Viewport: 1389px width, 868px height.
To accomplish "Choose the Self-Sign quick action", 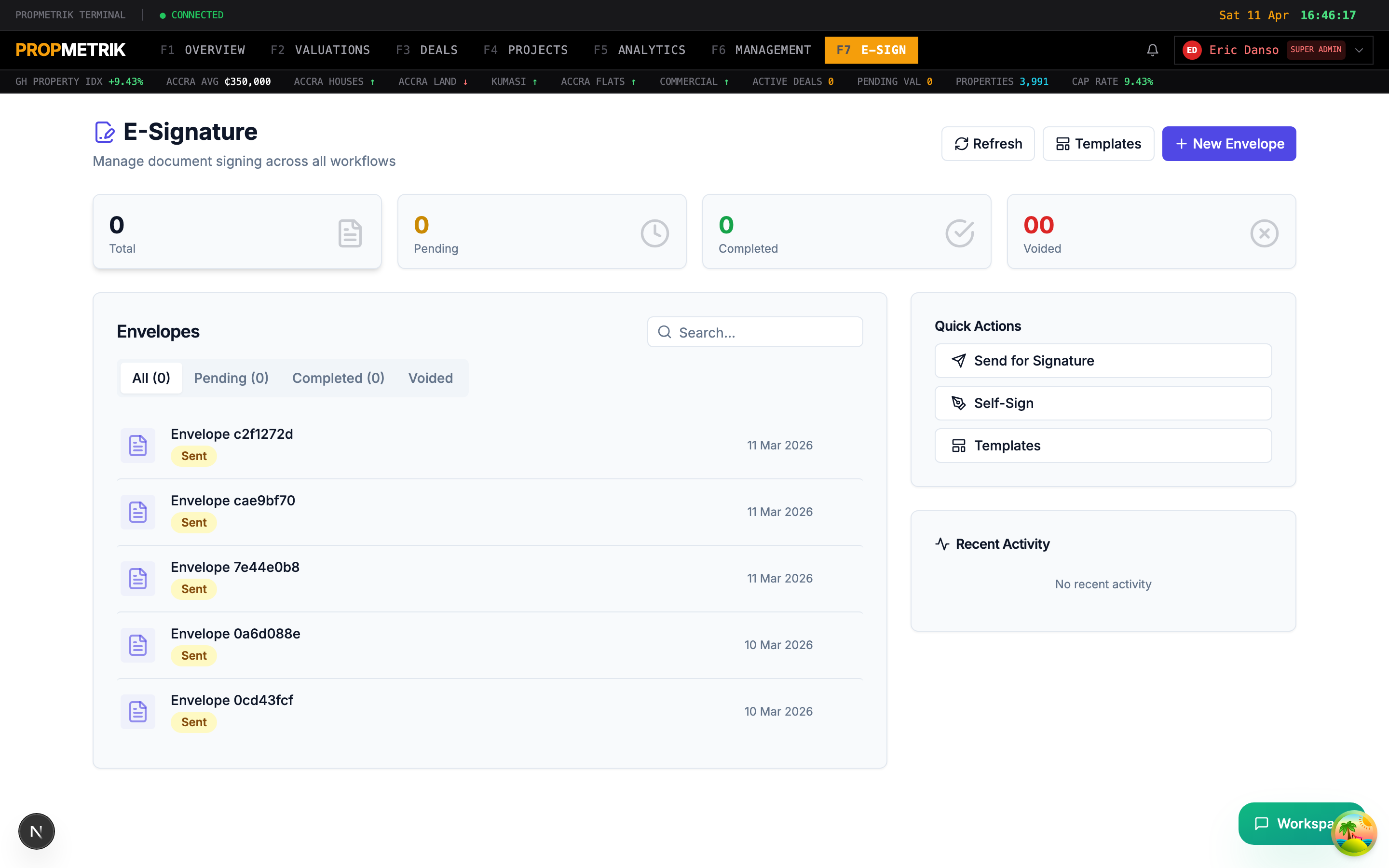I will pyautogui.click(x=1103, y=403).
